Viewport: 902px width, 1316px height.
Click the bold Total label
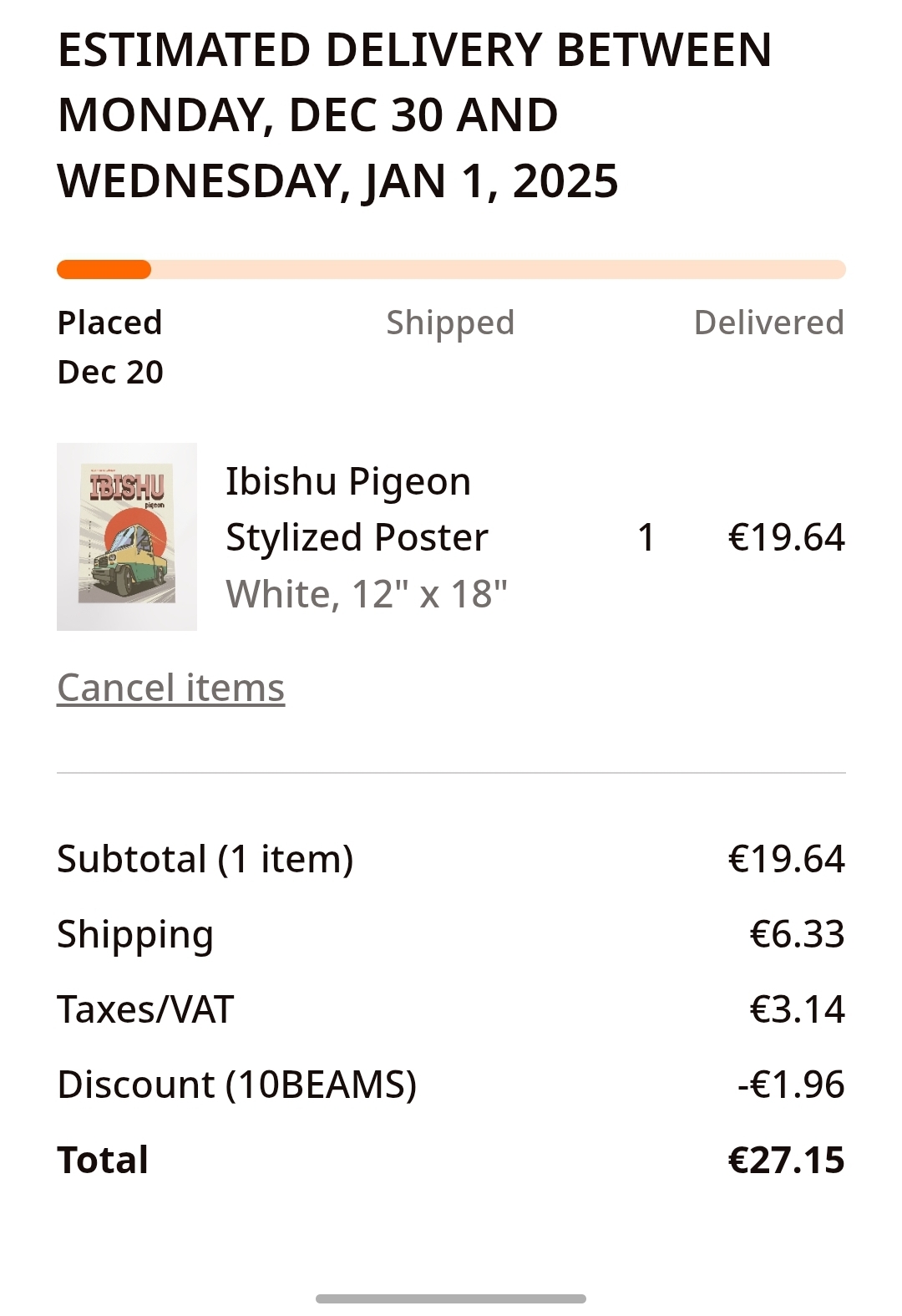coord(103,1160)
